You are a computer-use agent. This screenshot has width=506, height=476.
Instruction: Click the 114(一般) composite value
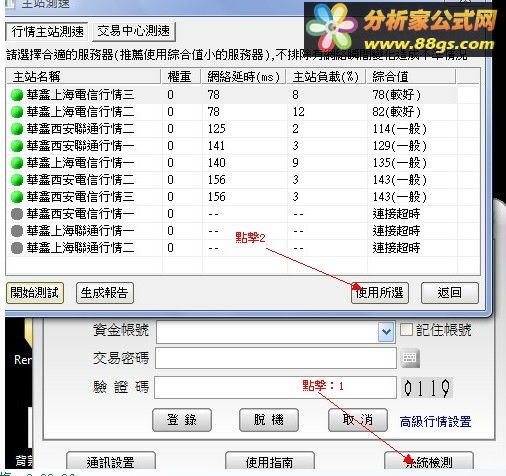399,129
